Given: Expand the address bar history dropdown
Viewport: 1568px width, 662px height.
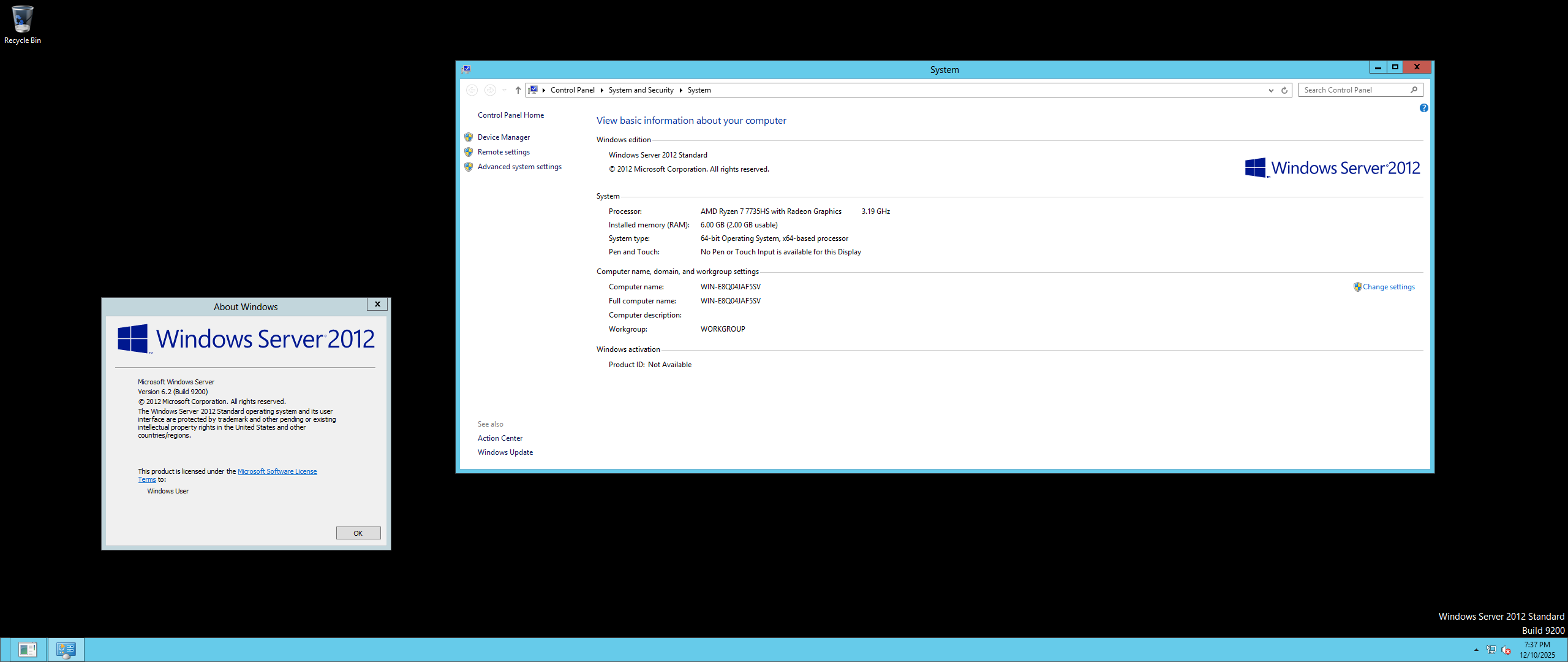Looking at the screenshot, I should pos(1271,90).
